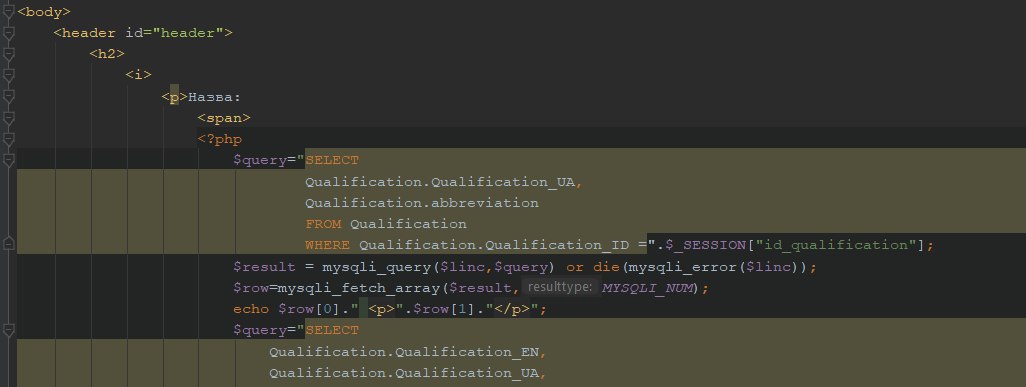Fold the <span> element in gutter
Viewport: 1026px width, 387px height.
[8, 118]
